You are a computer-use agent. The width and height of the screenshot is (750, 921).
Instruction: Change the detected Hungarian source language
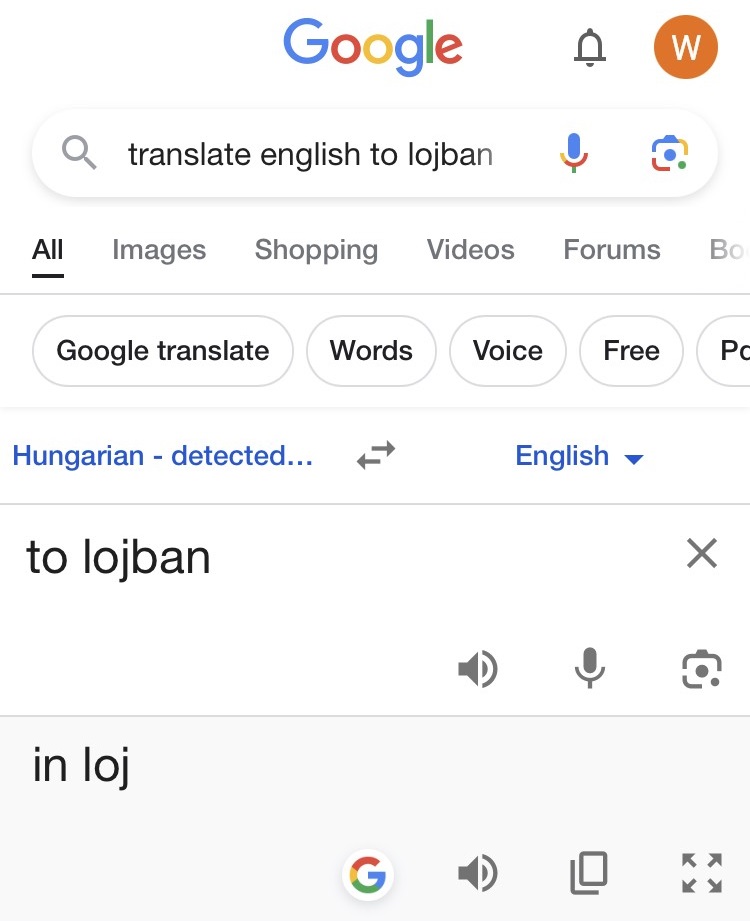(162, 457)
